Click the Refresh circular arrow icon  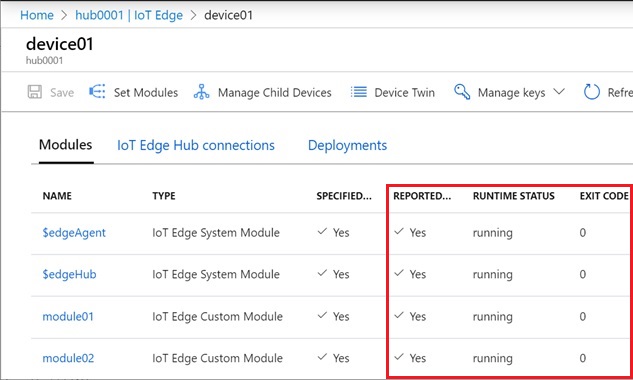[591, 92]
